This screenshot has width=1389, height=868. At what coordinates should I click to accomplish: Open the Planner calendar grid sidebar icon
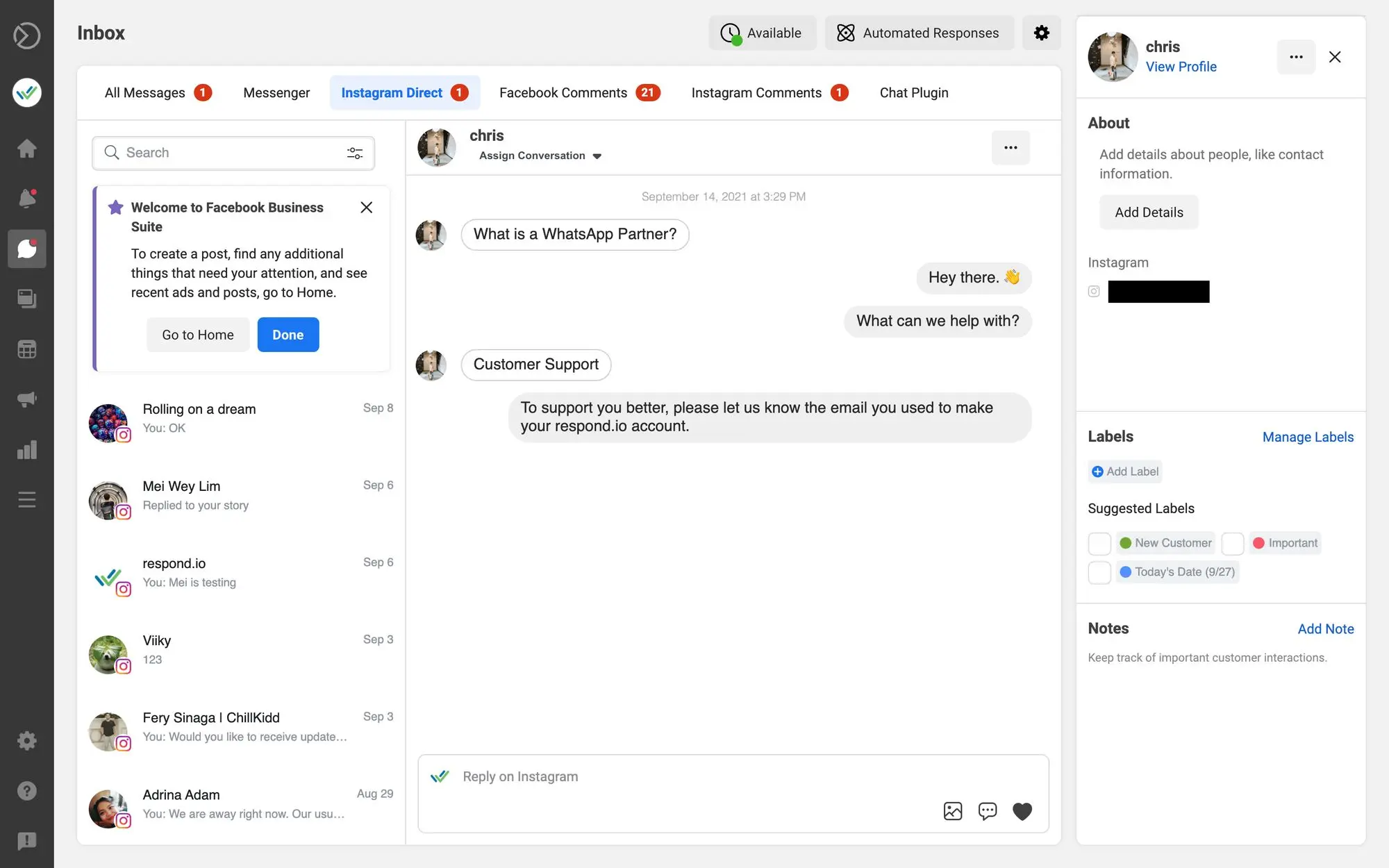point(26,349)
